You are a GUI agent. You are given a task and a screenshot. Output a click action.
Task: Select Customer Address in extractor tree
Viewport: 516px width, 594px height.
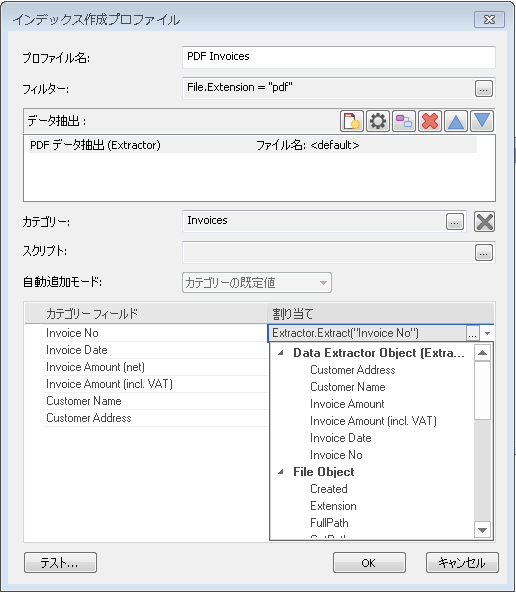click(353, 370)
